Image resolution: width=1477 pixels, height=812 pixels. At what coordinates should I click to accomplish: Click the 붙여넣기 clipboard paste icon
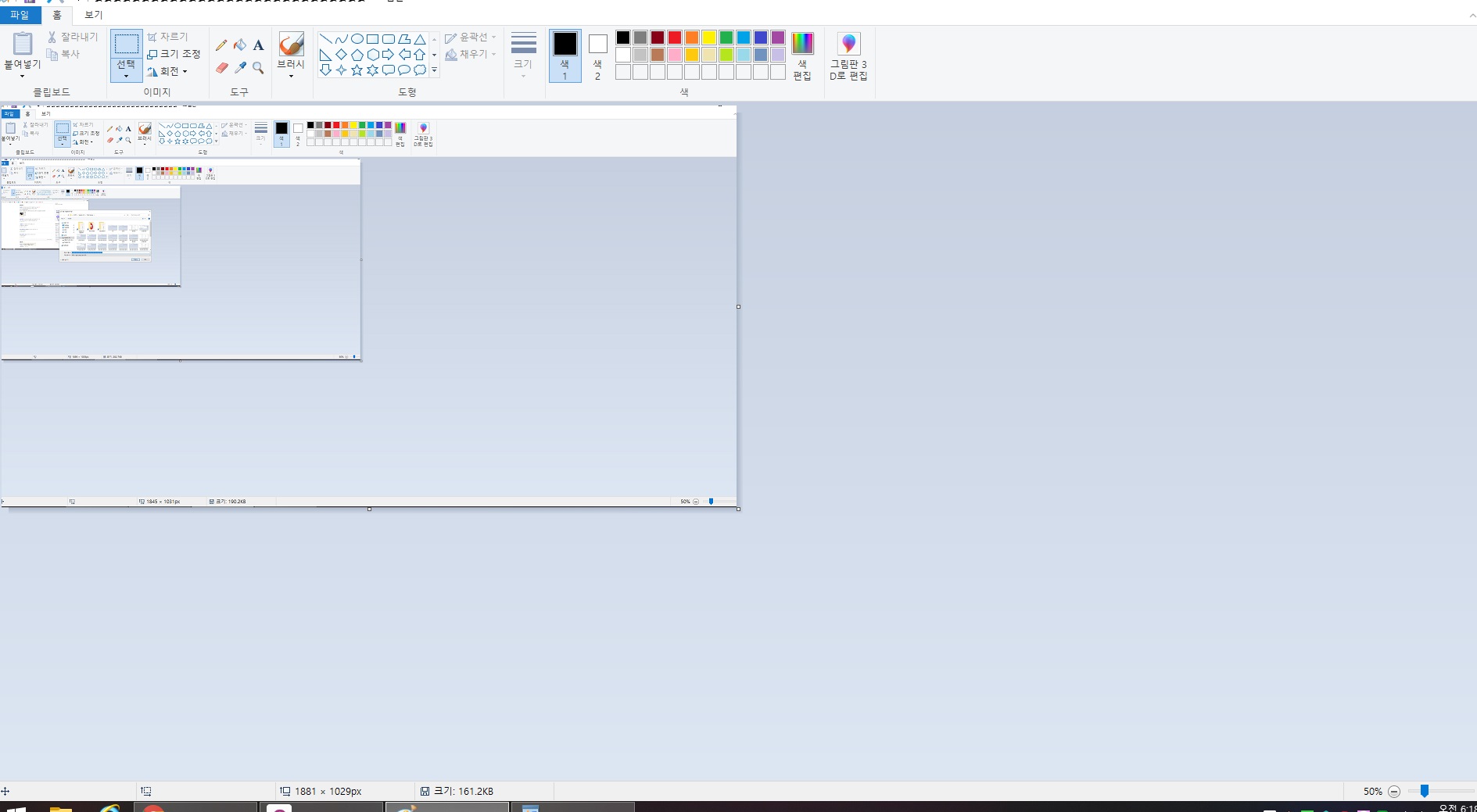[23, 44]
